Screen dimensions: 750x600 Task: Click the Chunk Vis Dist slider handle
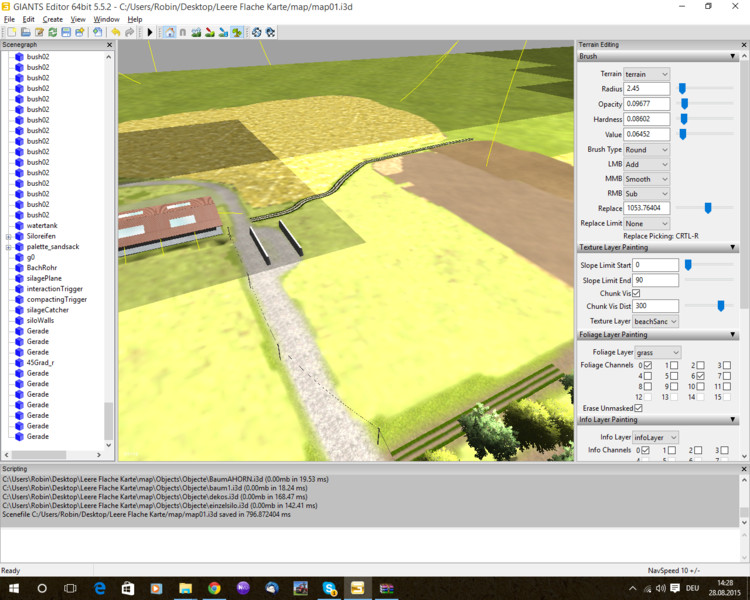pos(721,306)
